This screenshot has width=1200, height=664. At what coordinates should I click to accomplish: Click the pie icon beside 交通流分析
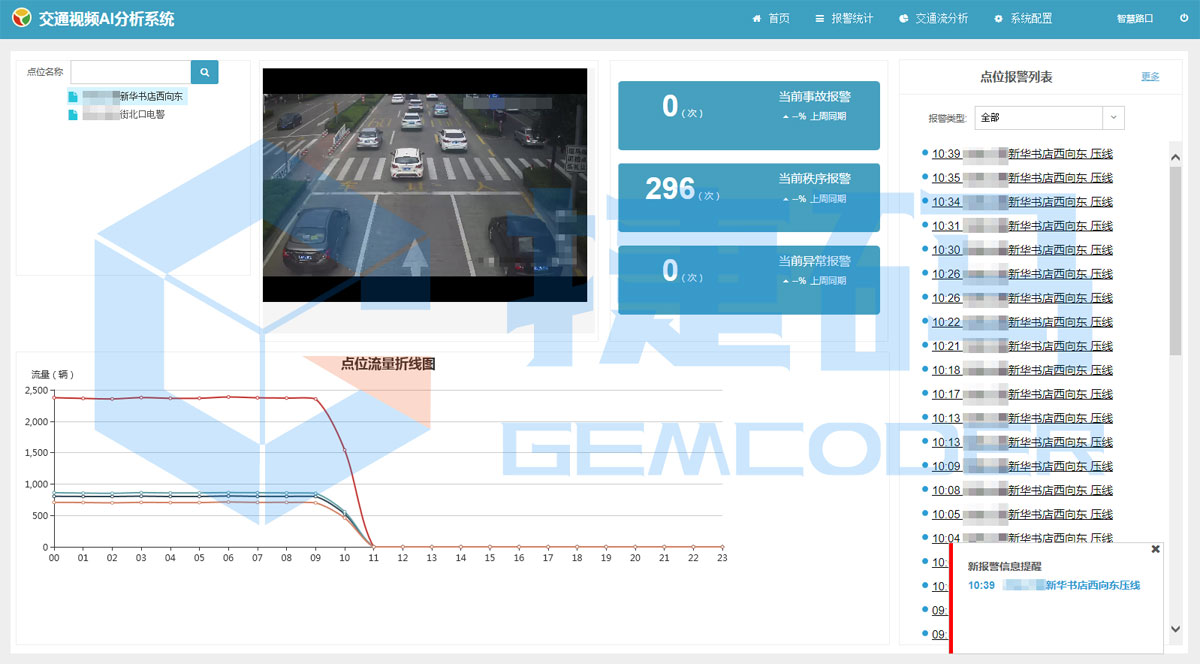tap(904, 19)
